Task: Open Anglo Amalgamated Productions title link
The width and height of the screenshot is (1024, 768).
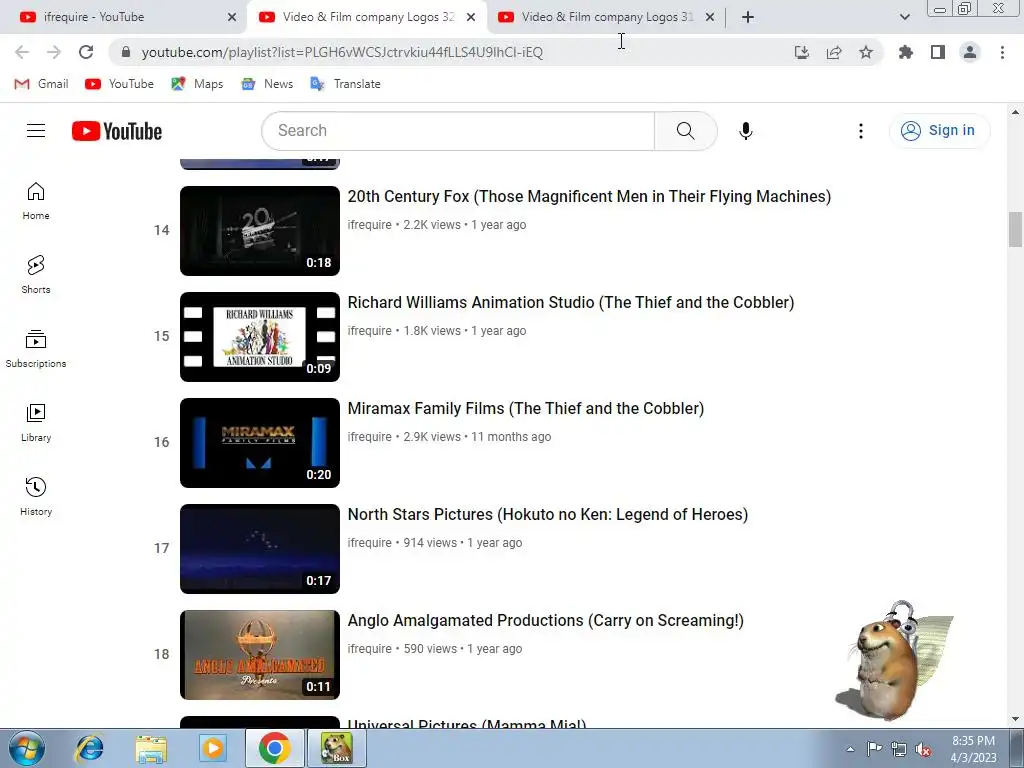Action: [546, 620]
